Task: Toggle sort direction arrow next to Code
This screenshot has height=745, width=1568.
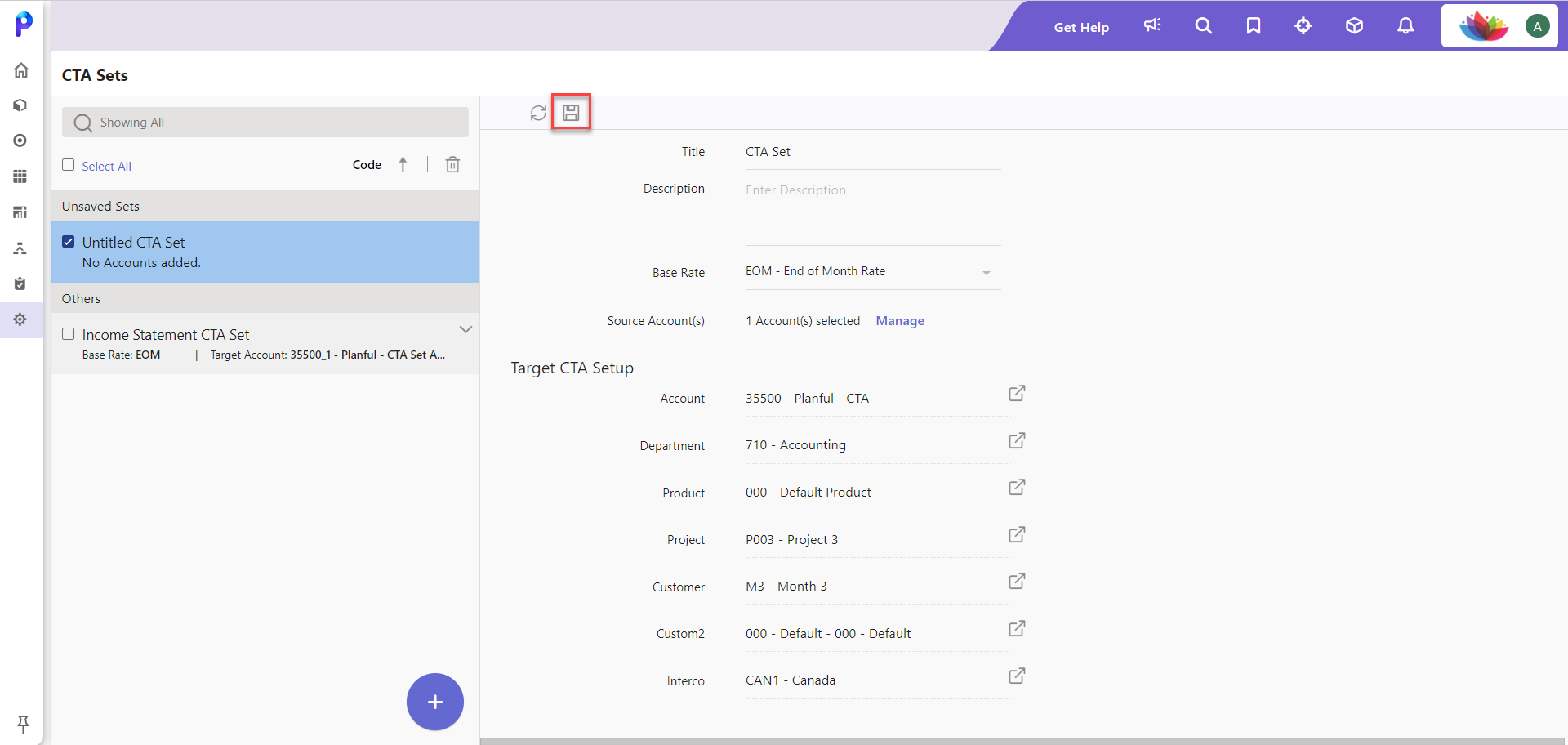Action: point(403,165)
